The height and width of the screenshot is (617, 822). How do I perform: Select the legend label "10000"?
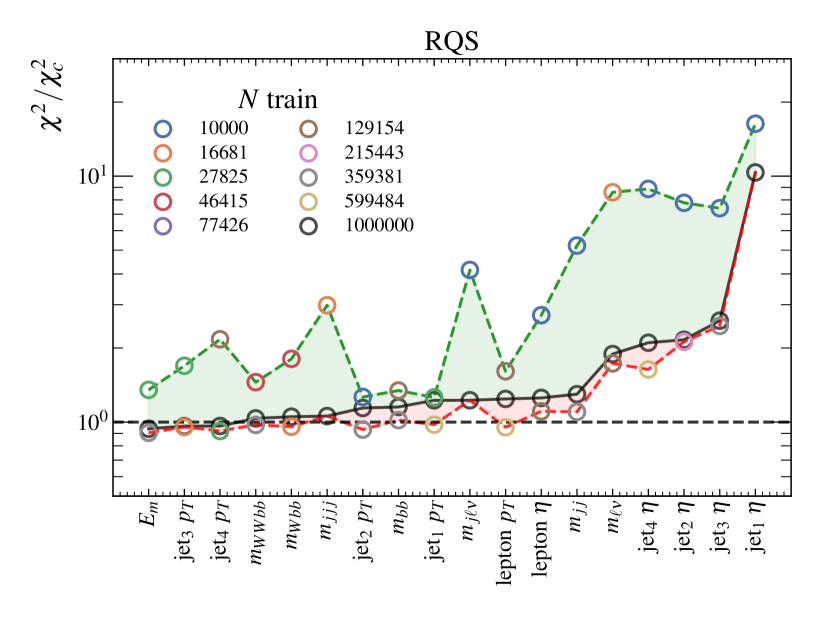(224, 128)
